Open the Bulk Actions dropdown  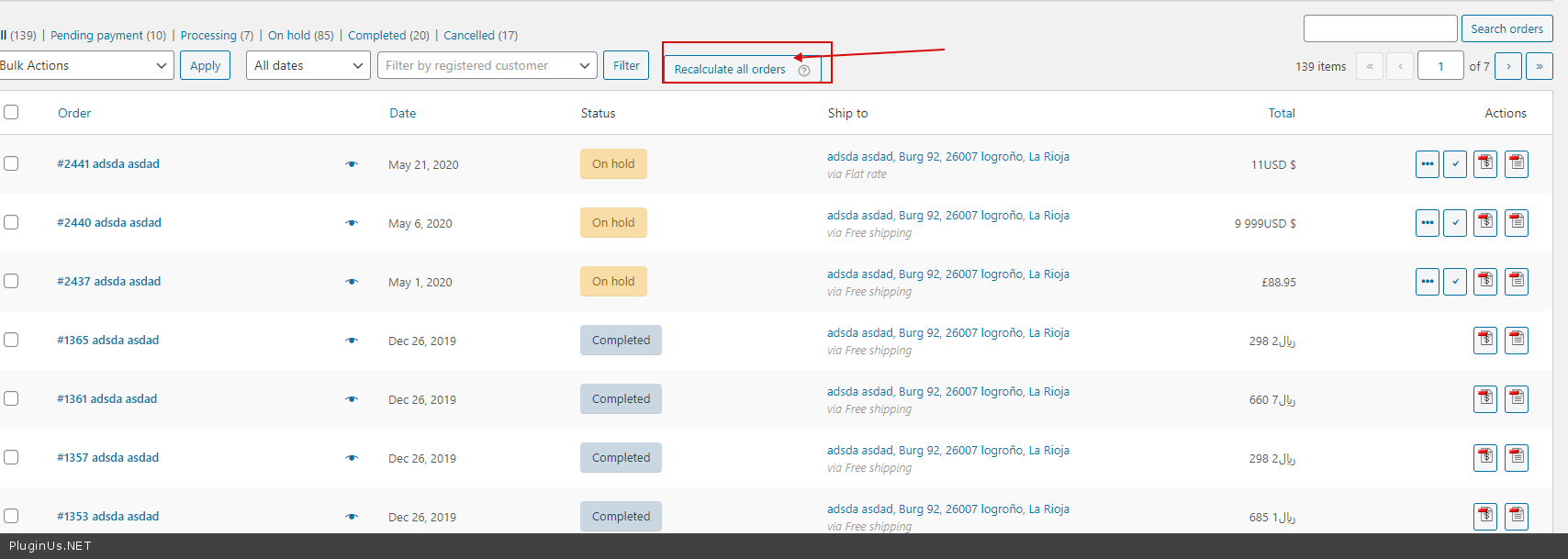[x=84, y=65]
